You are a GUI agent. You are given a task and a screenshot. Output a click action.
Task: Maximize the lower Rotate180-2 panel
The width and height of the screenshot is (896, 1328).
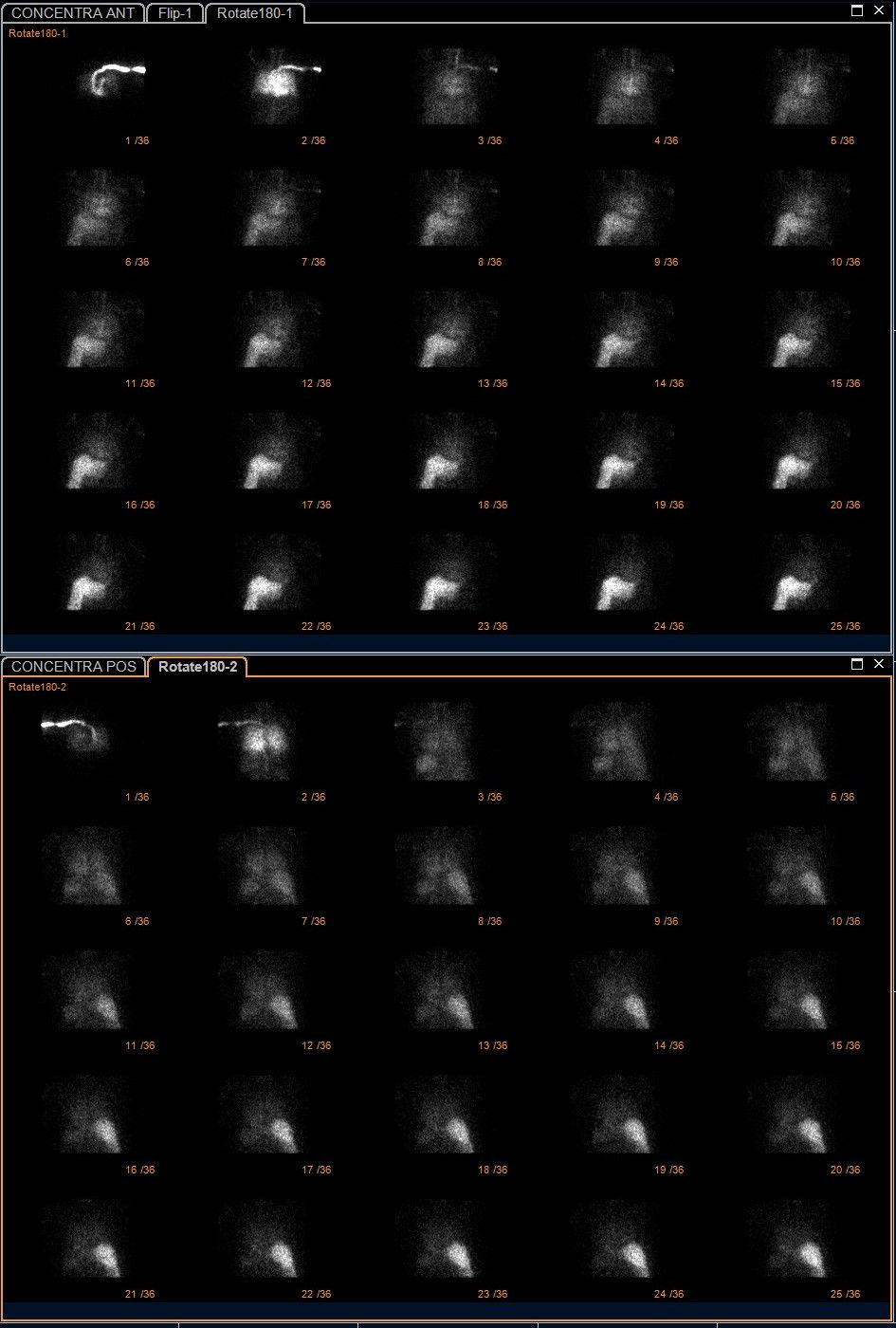coord(857,664)
